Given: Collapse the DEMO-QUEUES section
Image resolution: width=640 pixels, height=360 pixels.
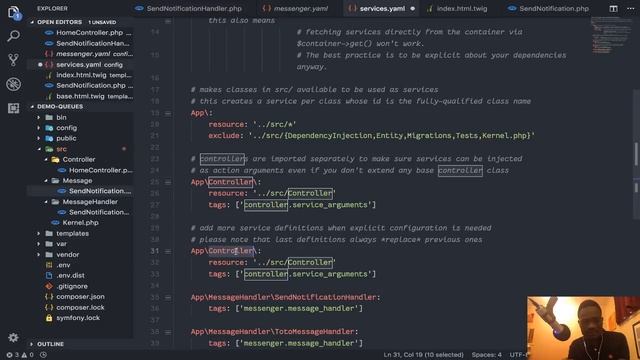Looking at the screenshot, I should pos(32,107).
